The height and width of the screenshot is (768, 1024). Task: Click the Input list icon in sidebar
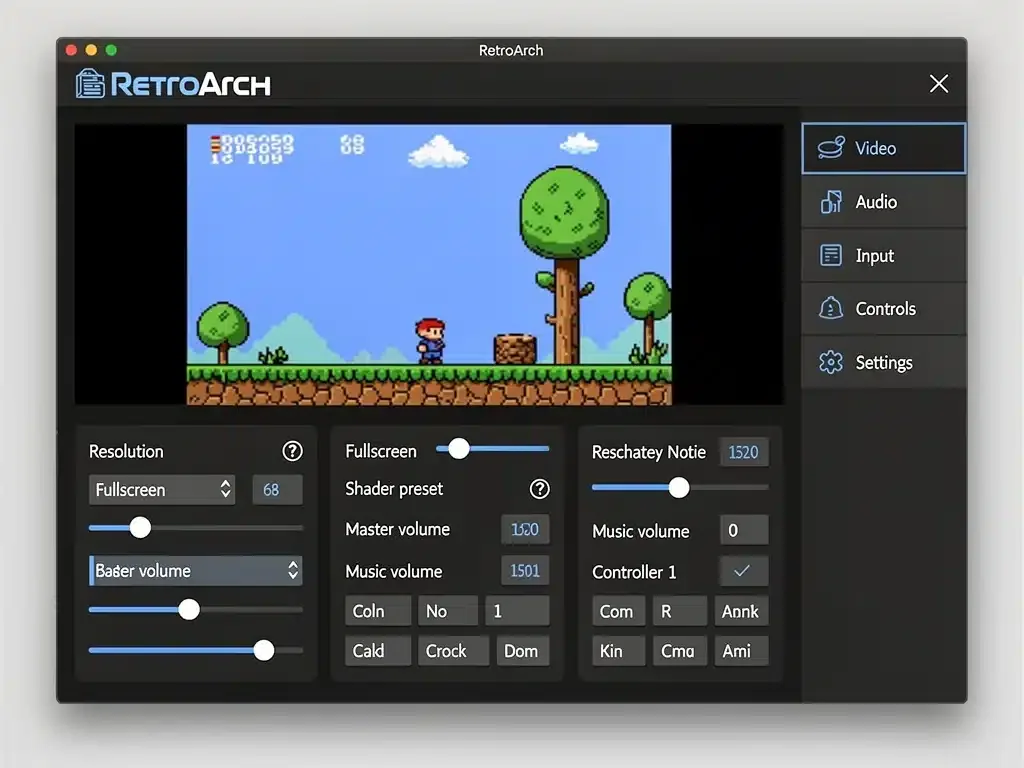coord(831,255)
